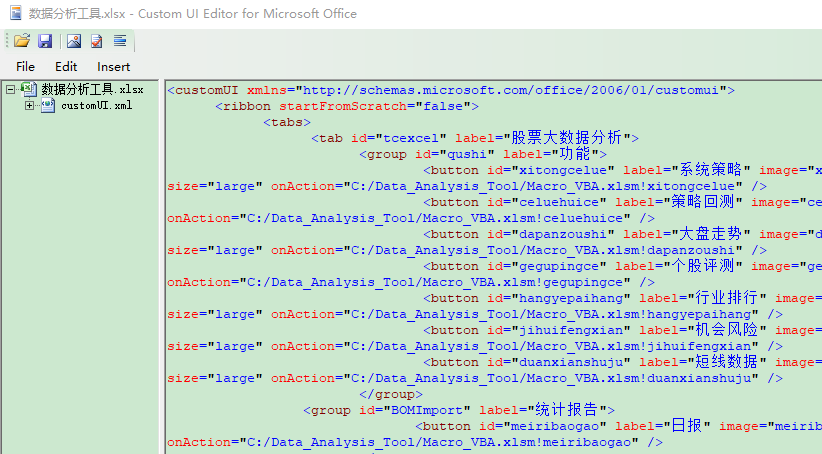Click the Validate XML toolbar icon
822x454 pixels.
(x=96, y=41)
